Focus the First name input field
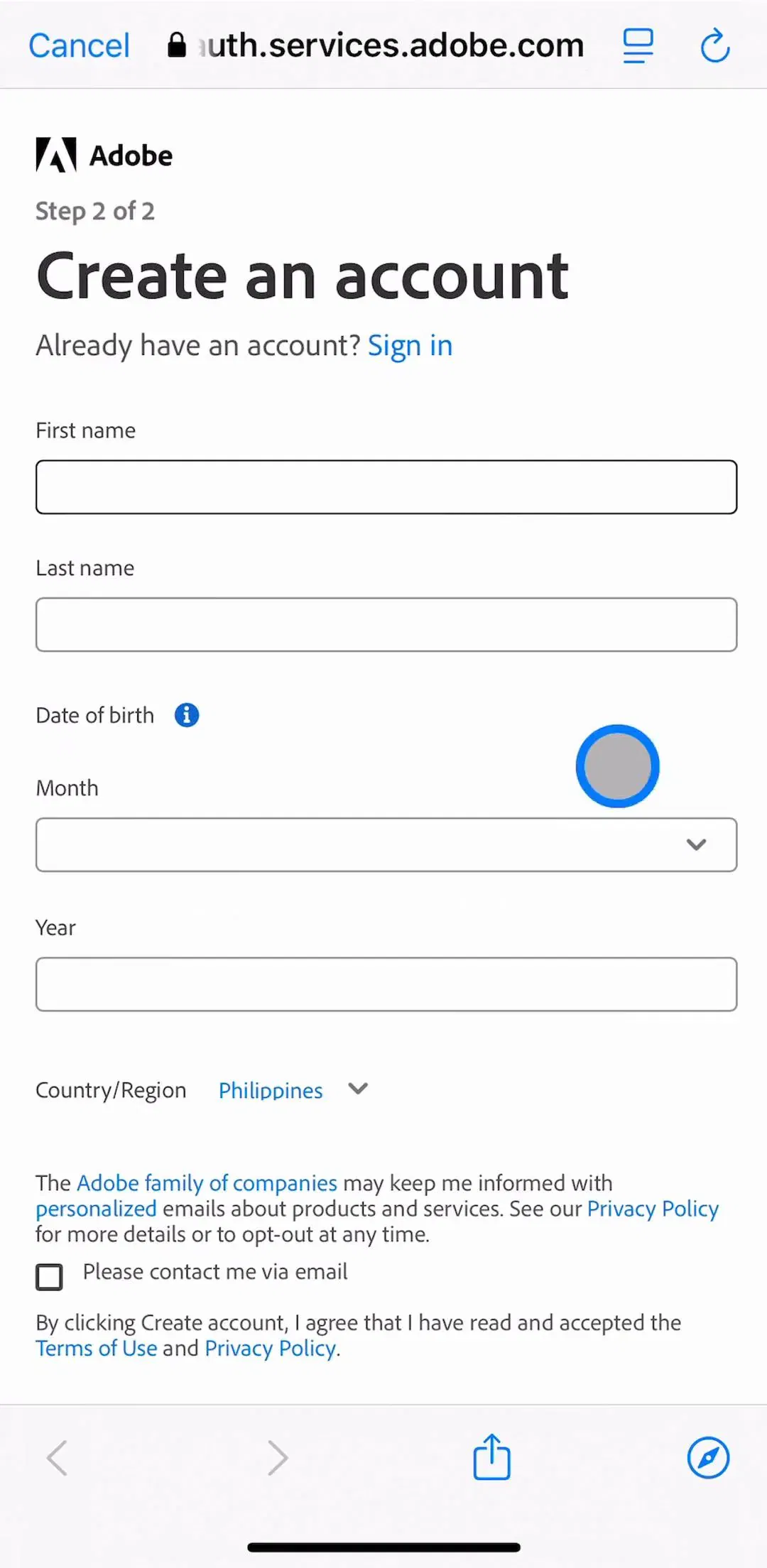This screenshot has width=767, height=1568. (x=386, y=487)
